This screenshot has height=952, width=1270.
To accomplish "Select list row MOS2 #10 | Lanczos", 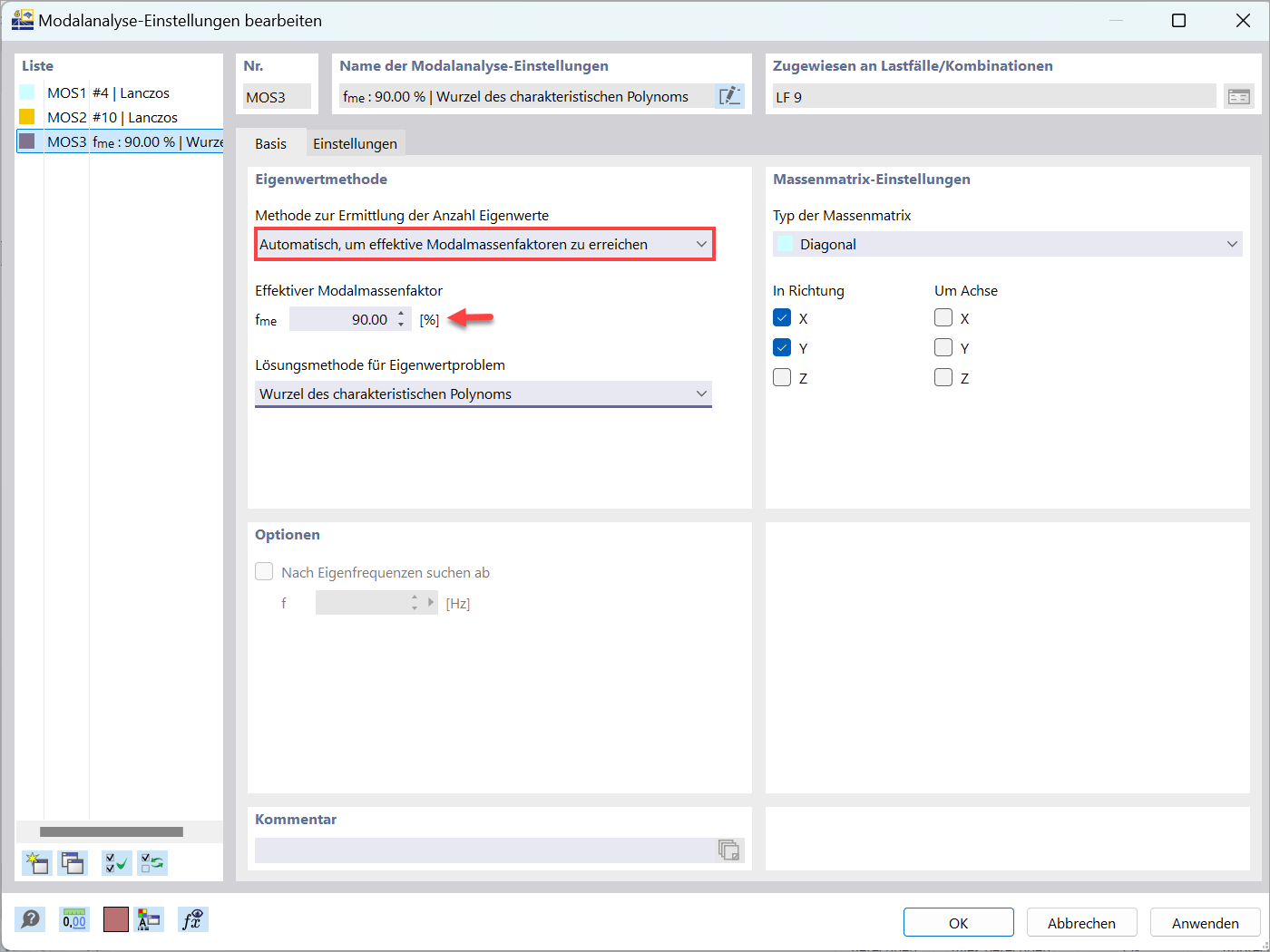I will [120, 117].
